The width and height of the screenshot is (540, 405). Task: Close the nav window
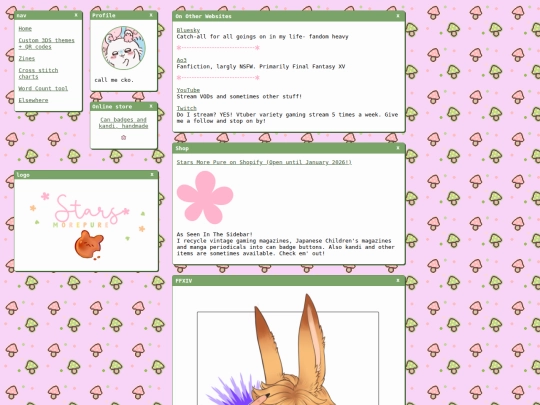[76, 15]
